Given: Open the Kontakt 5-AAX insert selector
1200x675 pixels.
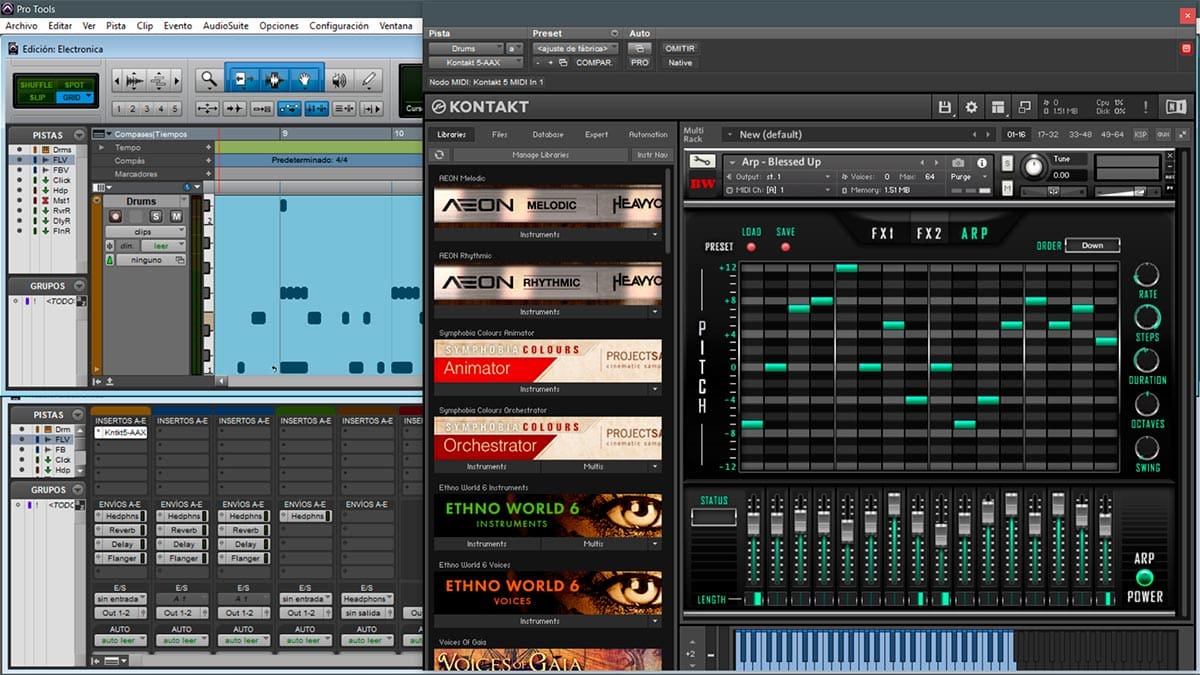Looking at the screenshot, I should (x=476, y=63).
